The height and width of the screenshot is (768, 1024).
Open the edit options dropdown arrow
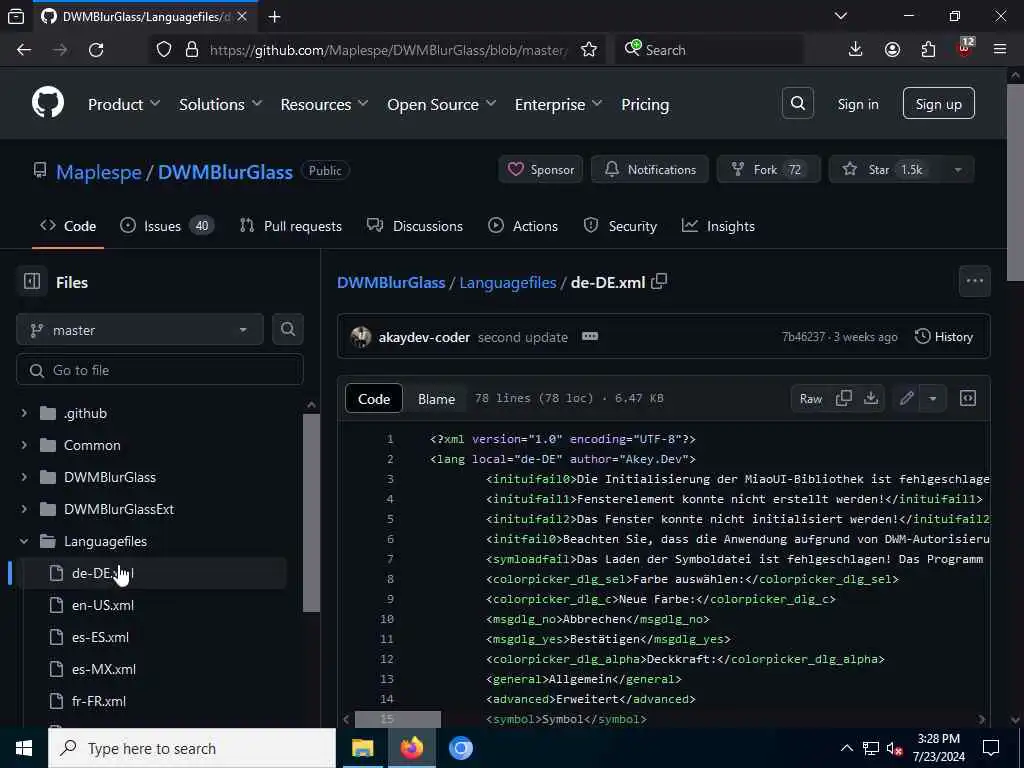(933, 398)
